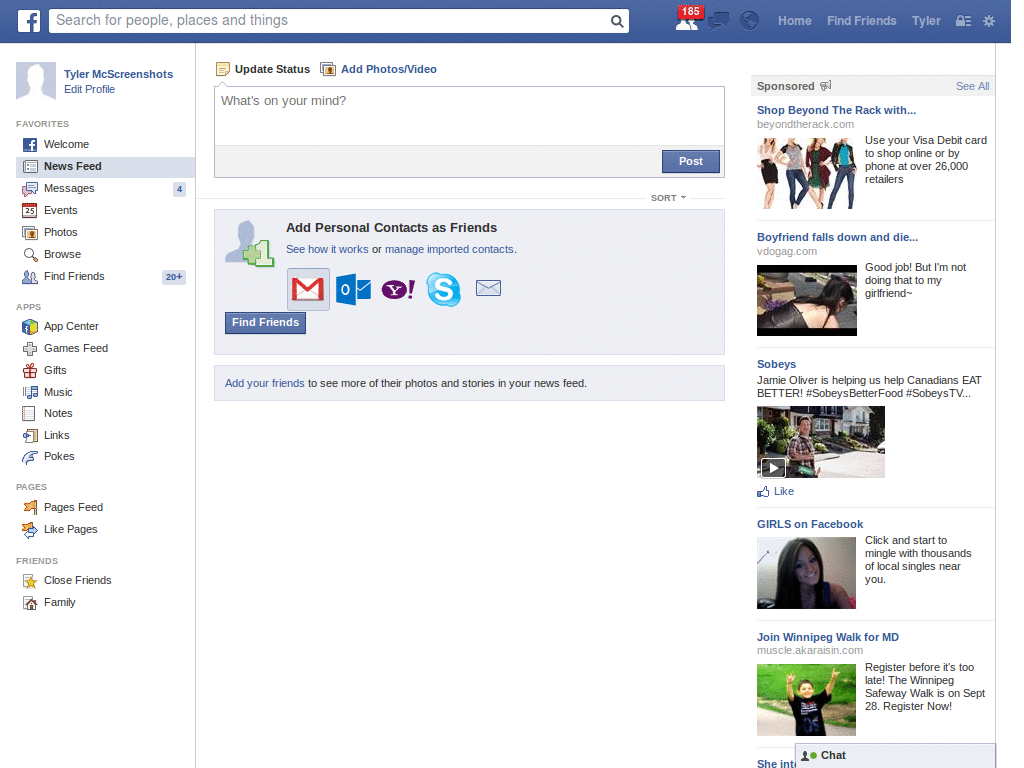This screenshot has height=768, width=1024.
Task: Click the Close Friends star icon
Action: 30,581
